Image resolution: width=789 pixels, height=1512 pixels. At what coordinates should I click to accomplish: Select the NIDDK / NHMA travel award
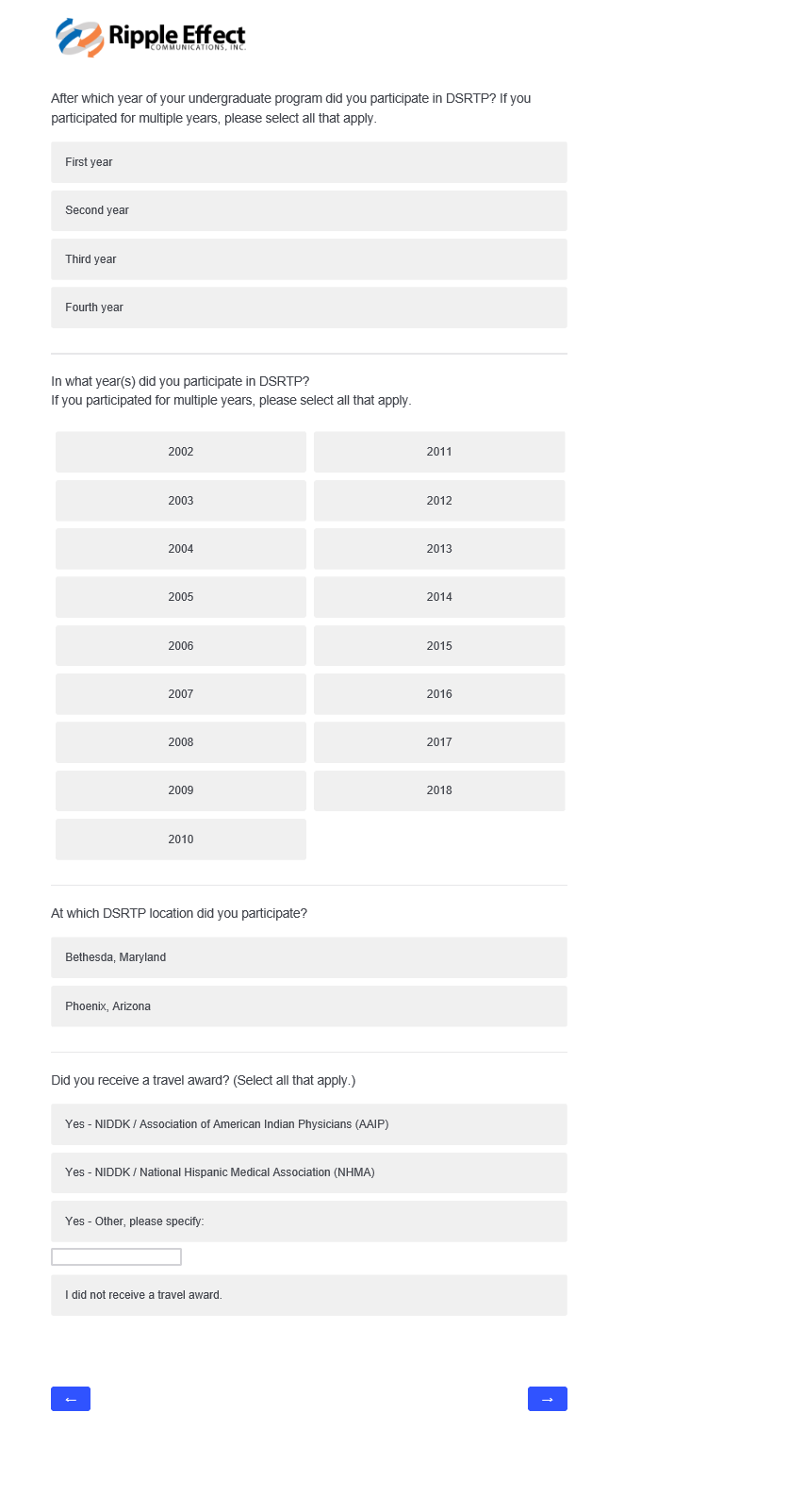pos(309,1172)
